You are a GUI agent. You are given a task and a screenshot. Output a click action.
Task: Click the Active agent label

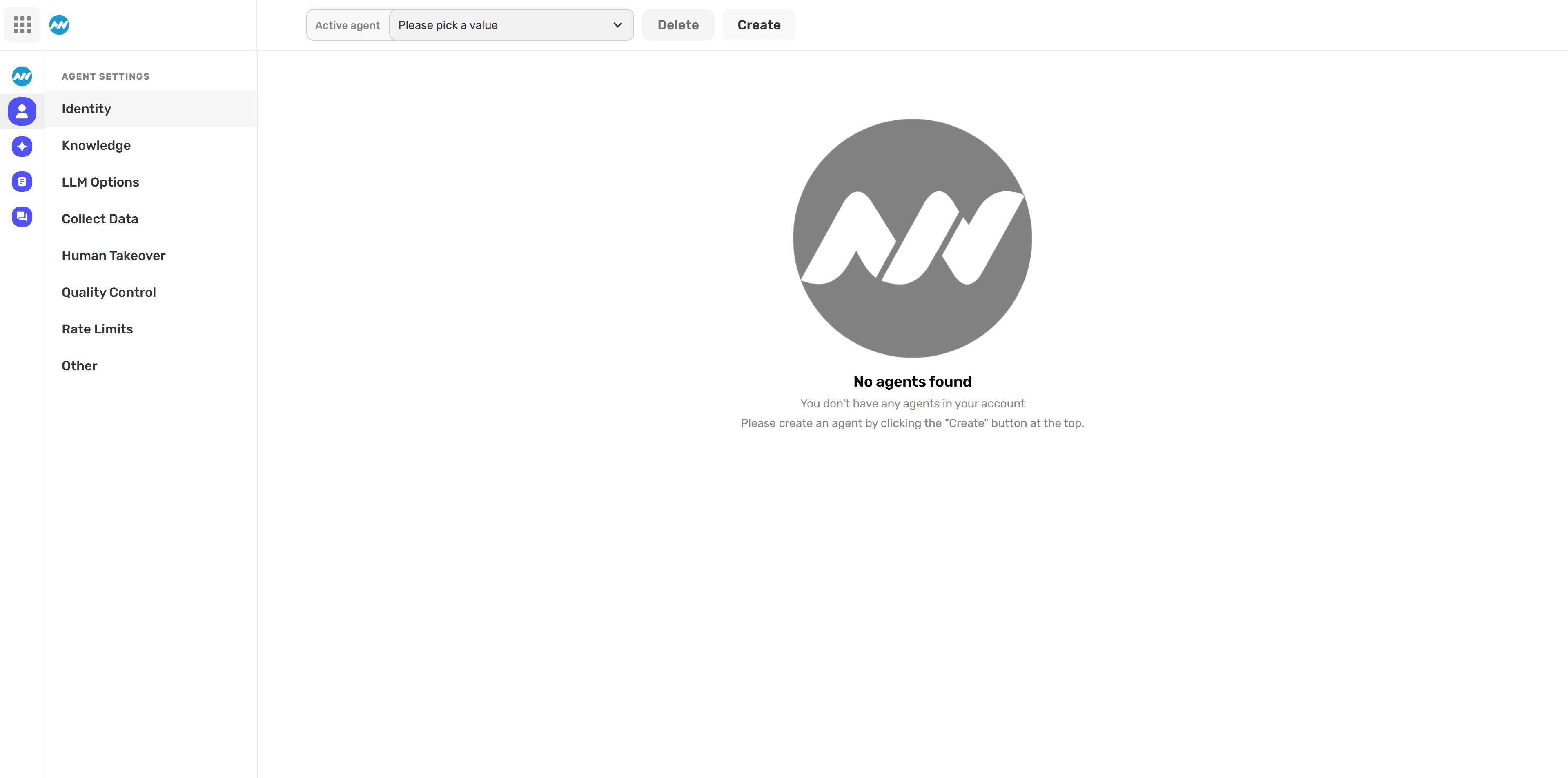click(347, 26)
